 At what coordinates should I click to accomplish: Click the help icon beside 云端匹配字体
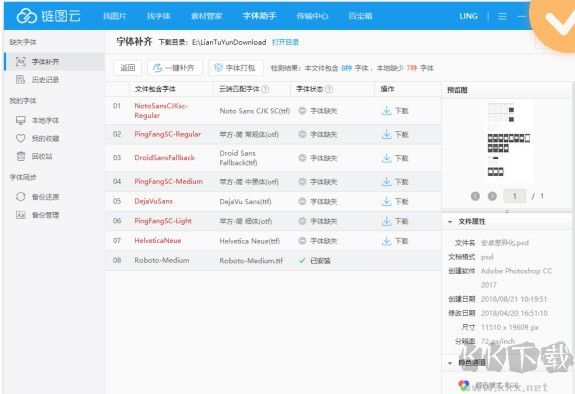(x=266, y=89)
